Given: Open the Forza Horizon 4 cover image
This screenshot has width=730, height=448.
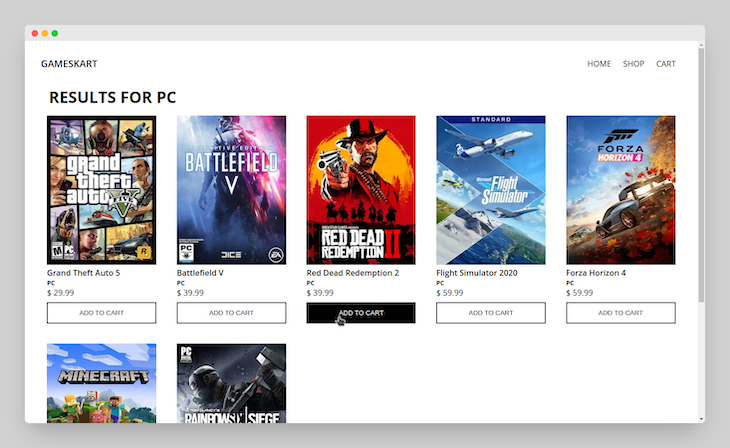Looking at the screenshot, I should 621,190.
